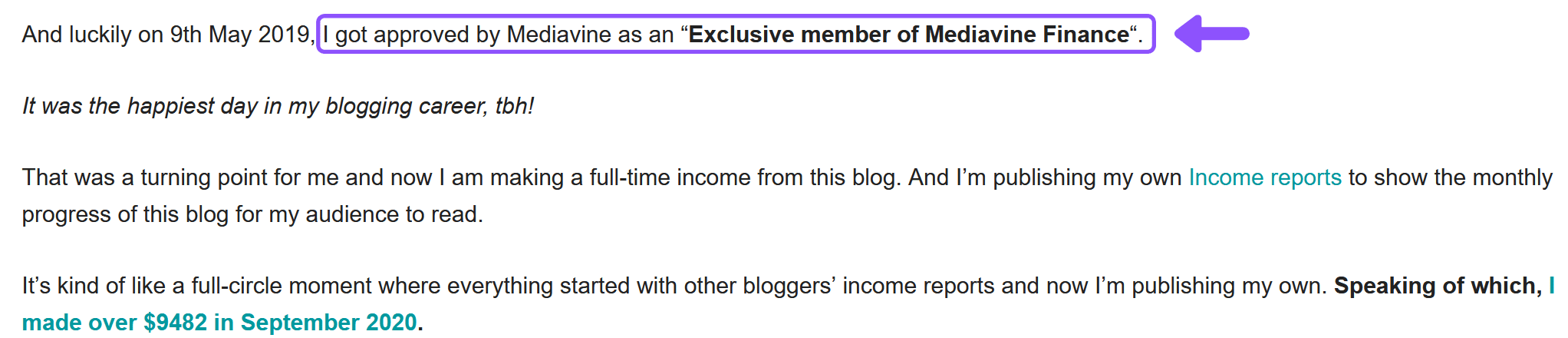Click the words "And luckily on"
The width and height of the screenshot is (1568, 338).
77,35
